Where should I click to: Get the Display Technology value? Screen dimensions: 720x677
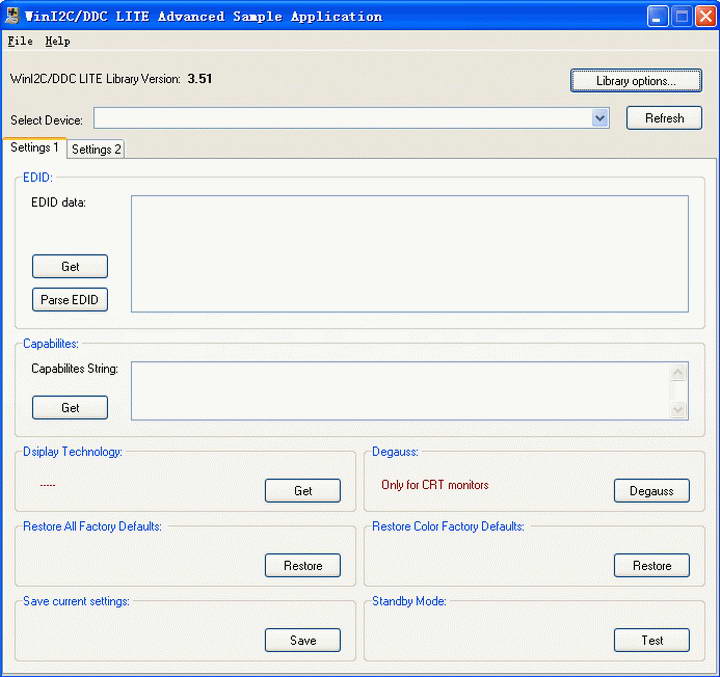(x=303, y=491)
